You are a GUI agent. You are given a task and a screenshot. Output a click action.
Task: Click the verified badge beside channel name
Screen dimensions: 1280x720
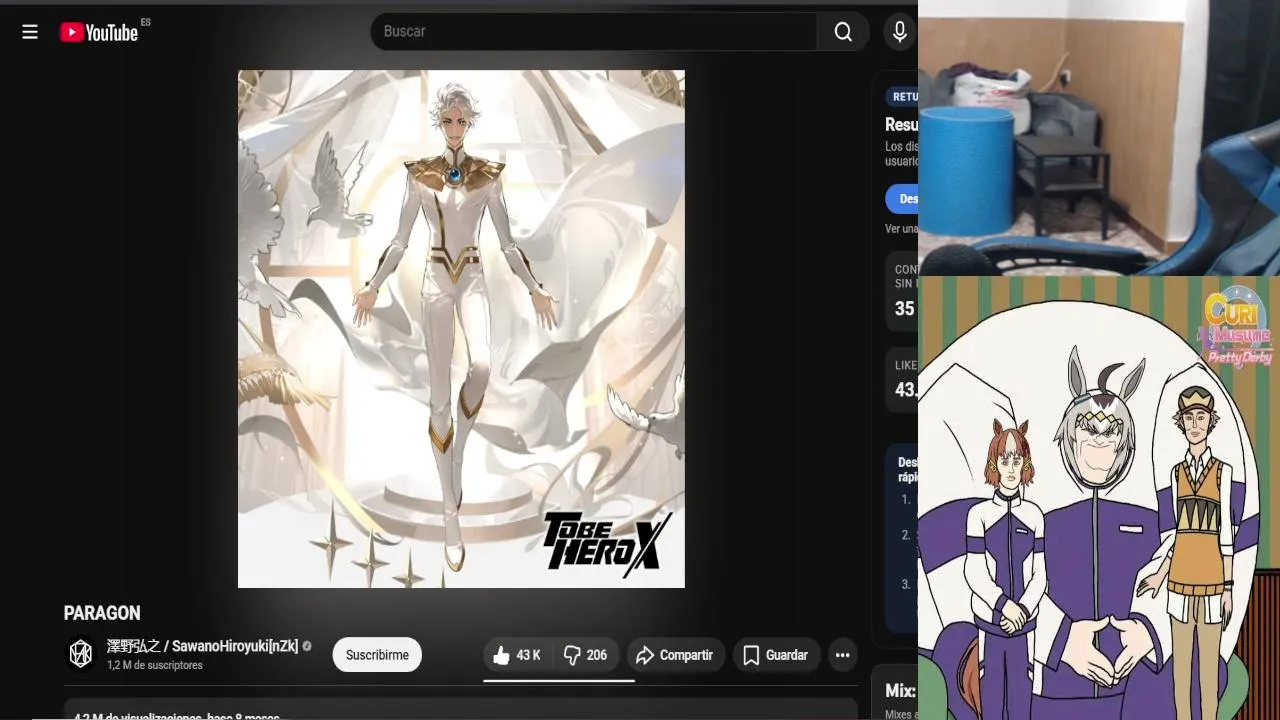(x=307, y=646)
